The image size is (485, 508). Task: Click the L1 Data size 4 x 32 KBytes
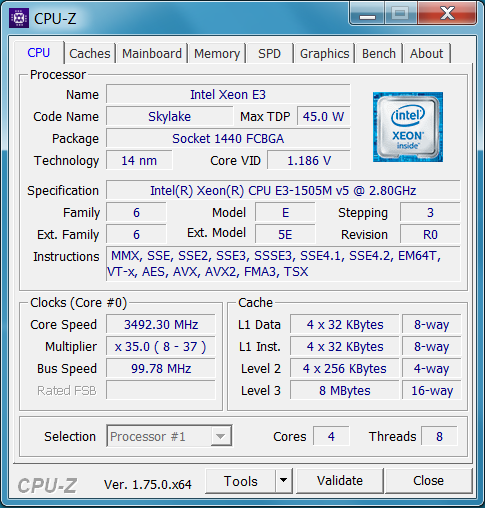pyautogui.click(x=345, y=324)
